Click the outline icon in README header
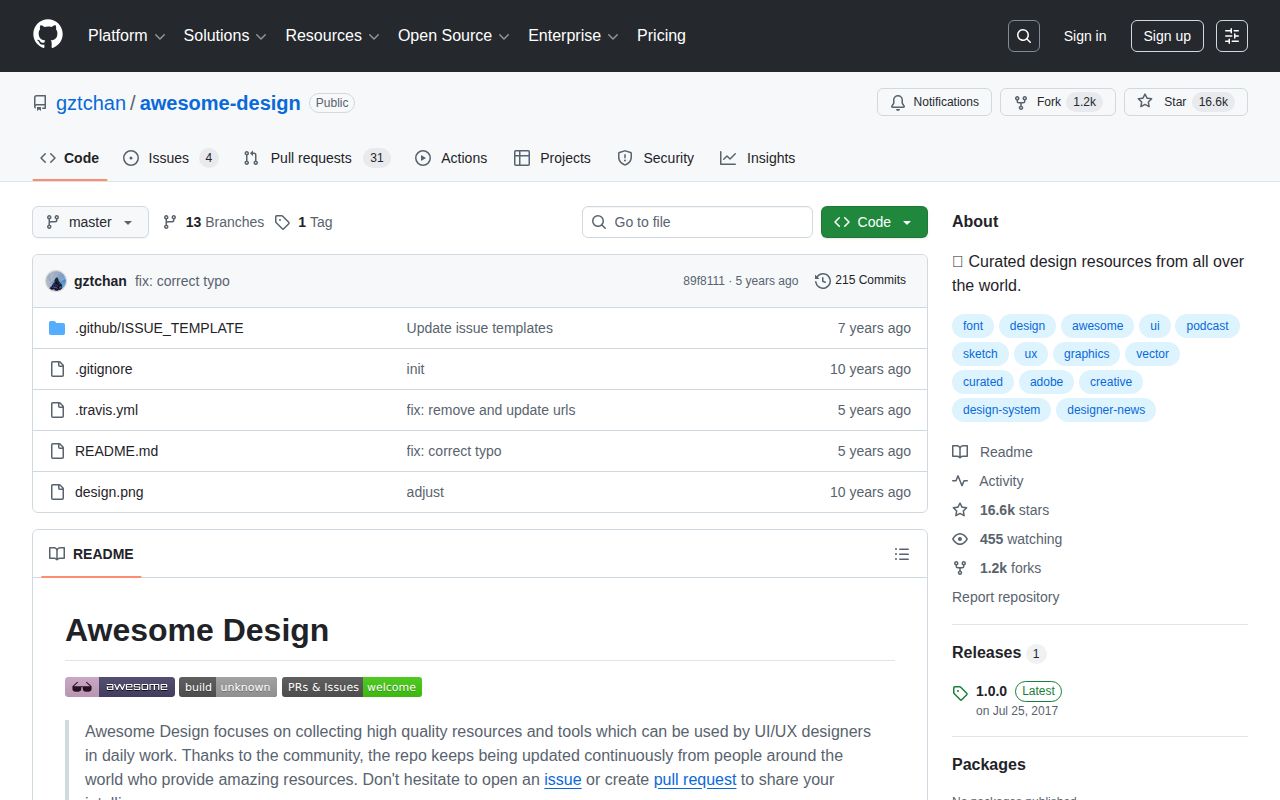This screenshot has width=1280, height=800. 902,554
